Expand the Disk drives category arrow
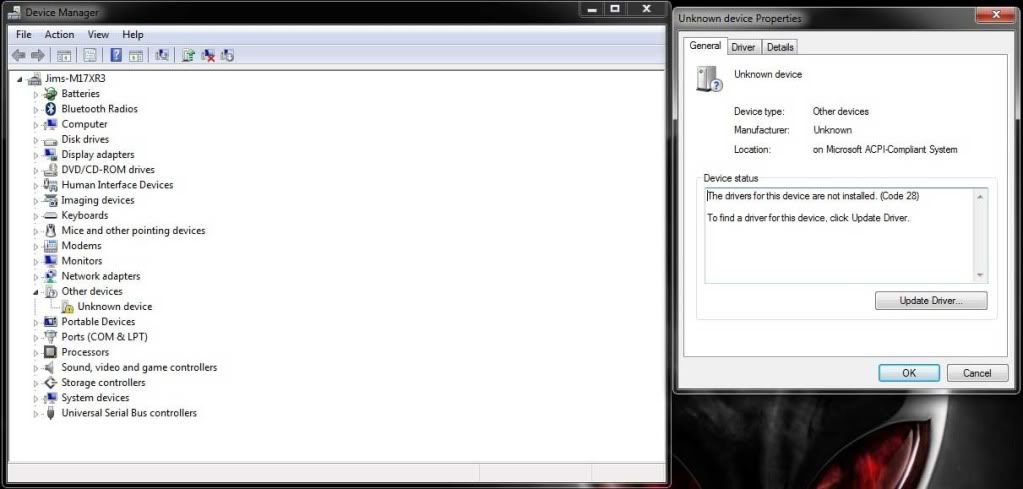Image resolution: width=1023 pixels, height=489 pixels. coord(36,140)
